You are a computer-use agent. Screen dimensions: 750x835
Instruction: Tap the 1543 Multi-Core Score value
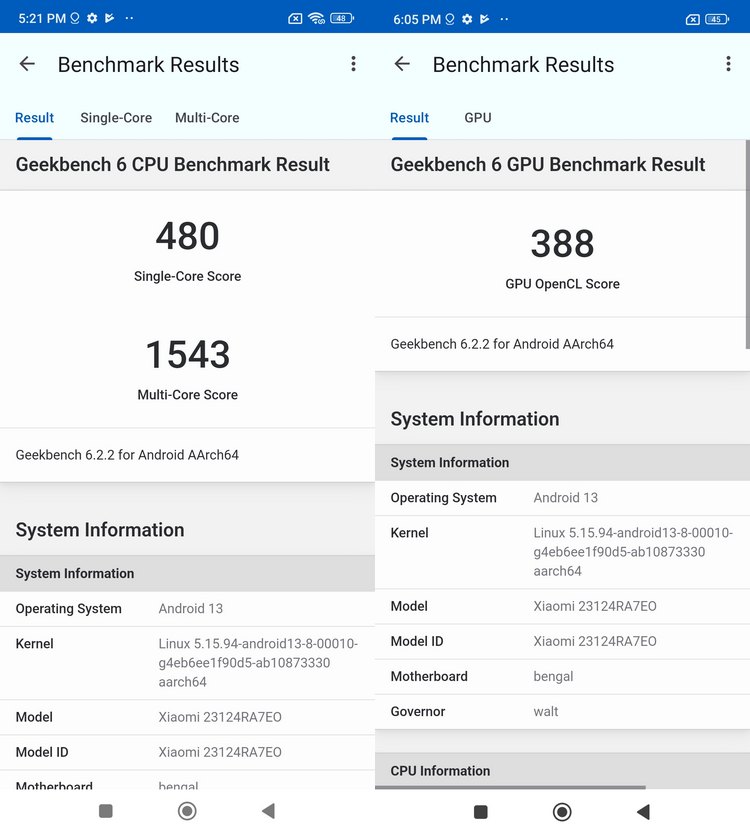188,354
